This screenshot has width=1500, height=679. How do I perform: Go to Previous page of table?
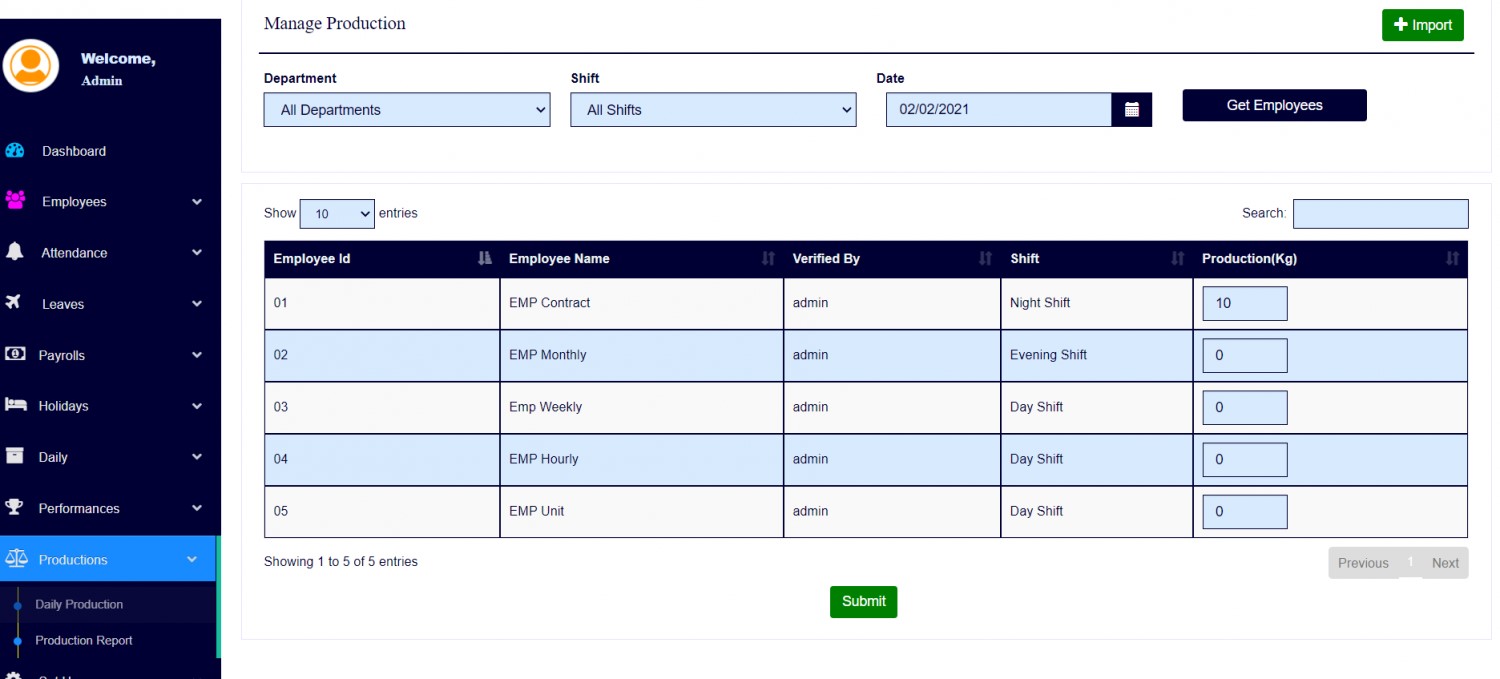[x=1363, y=563]
